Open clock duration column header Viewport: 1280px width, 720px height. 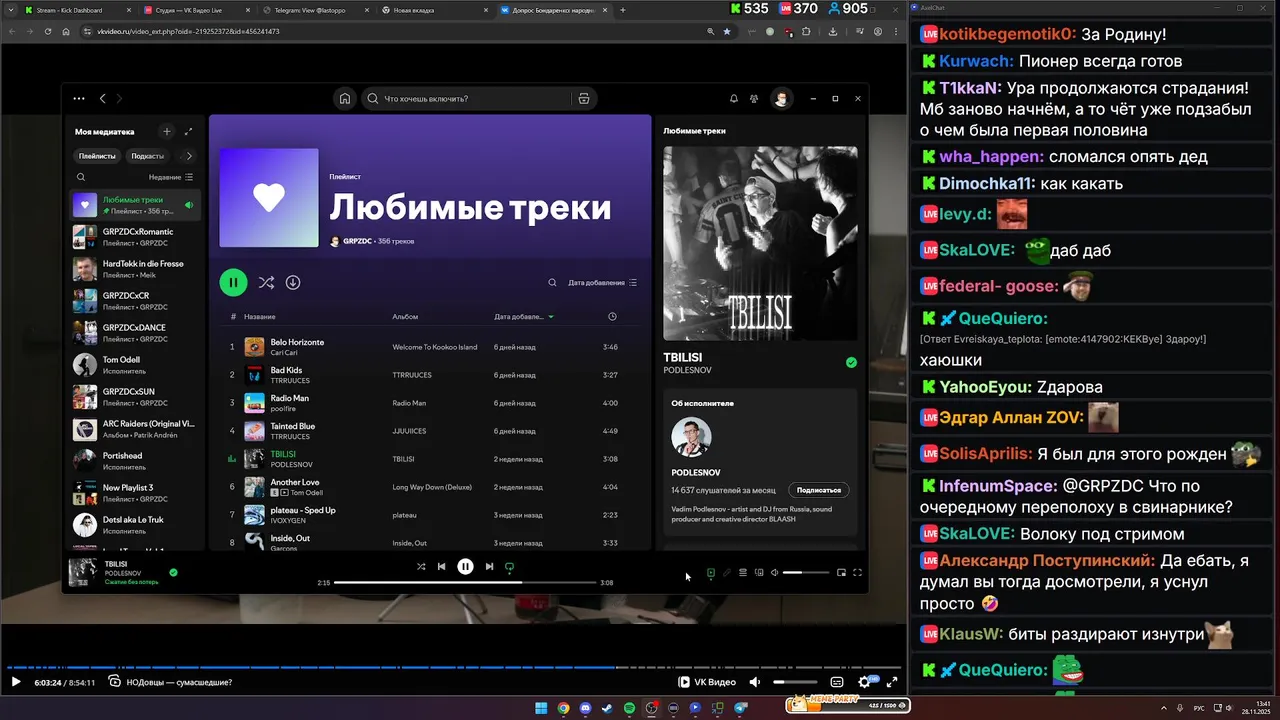coord(612,317)
